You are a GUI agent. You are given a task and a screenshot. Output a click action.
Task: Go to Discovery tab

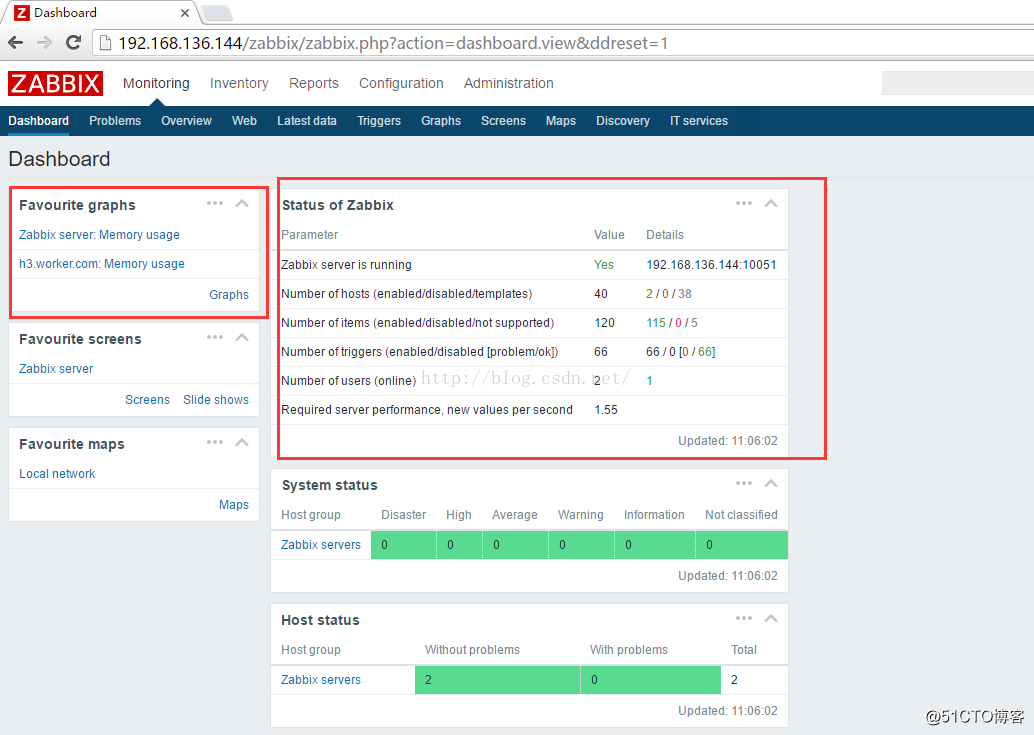(x=623, y=121)
